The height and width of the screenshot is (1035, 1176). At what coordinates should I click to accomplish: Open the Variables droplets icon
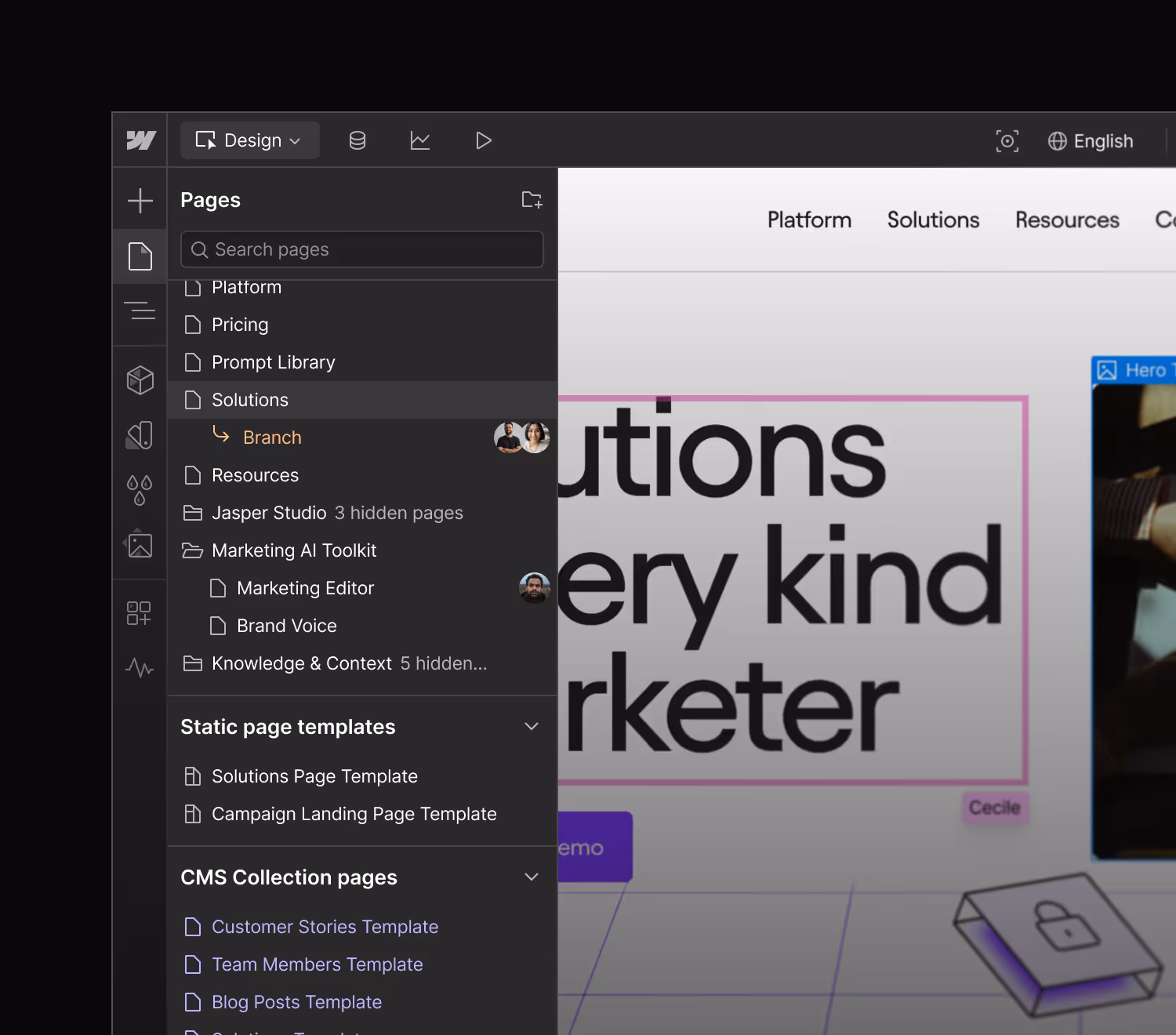[x=140, y=490]
